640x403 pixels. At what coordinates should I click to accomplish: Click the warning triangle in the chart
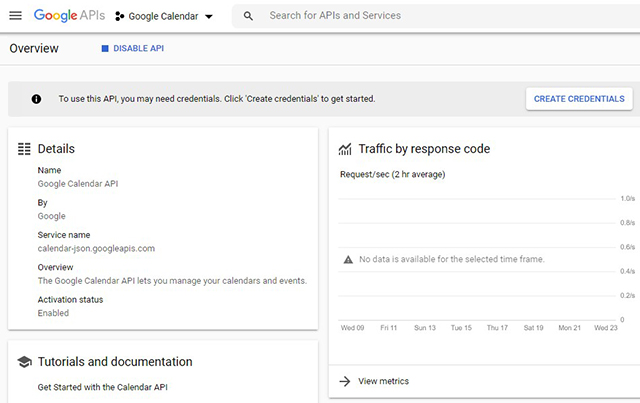(x=348, y=259)
